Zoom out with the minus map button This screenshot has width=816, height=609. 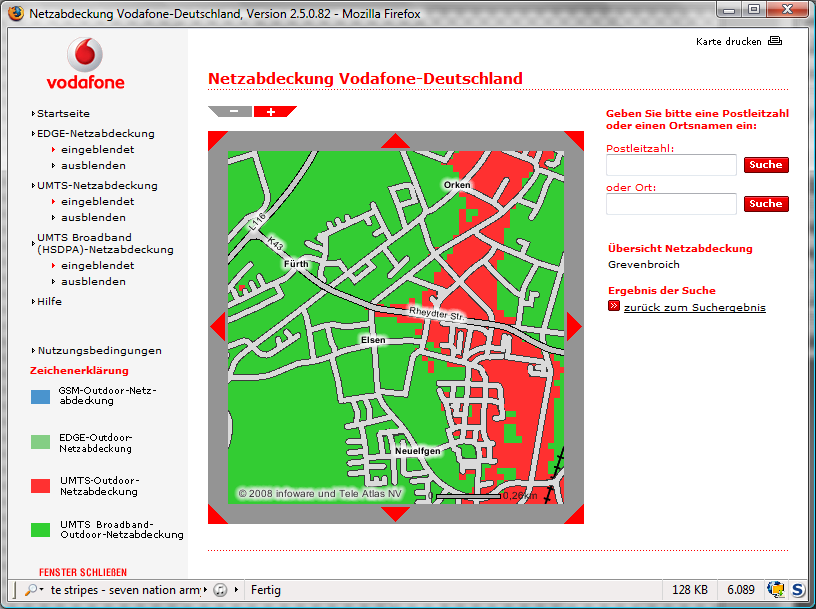pos(232,111)
